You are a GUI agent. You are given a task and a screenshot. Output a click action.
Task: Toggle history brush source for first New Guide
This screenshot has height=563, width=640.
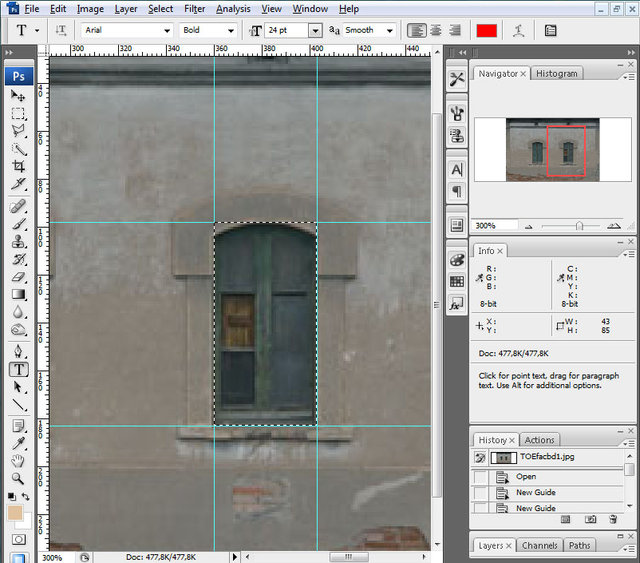481,493
